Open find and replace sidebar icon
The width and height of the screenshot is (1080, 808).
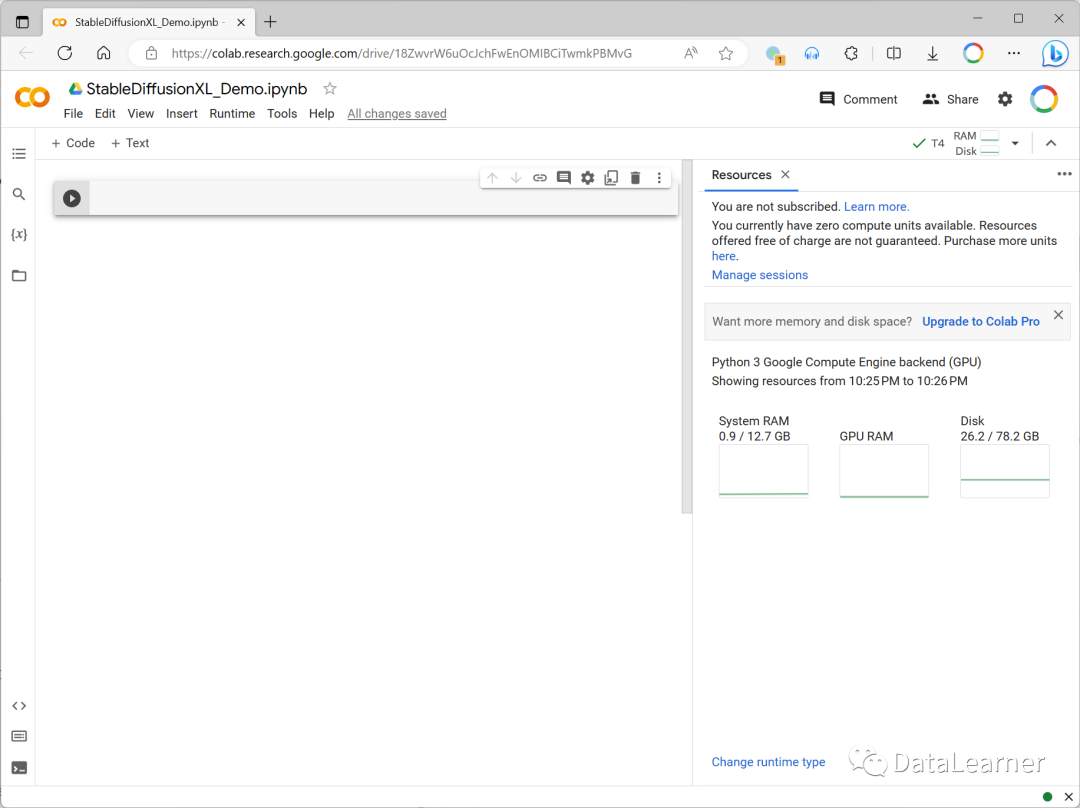click(x=19, y=194)
